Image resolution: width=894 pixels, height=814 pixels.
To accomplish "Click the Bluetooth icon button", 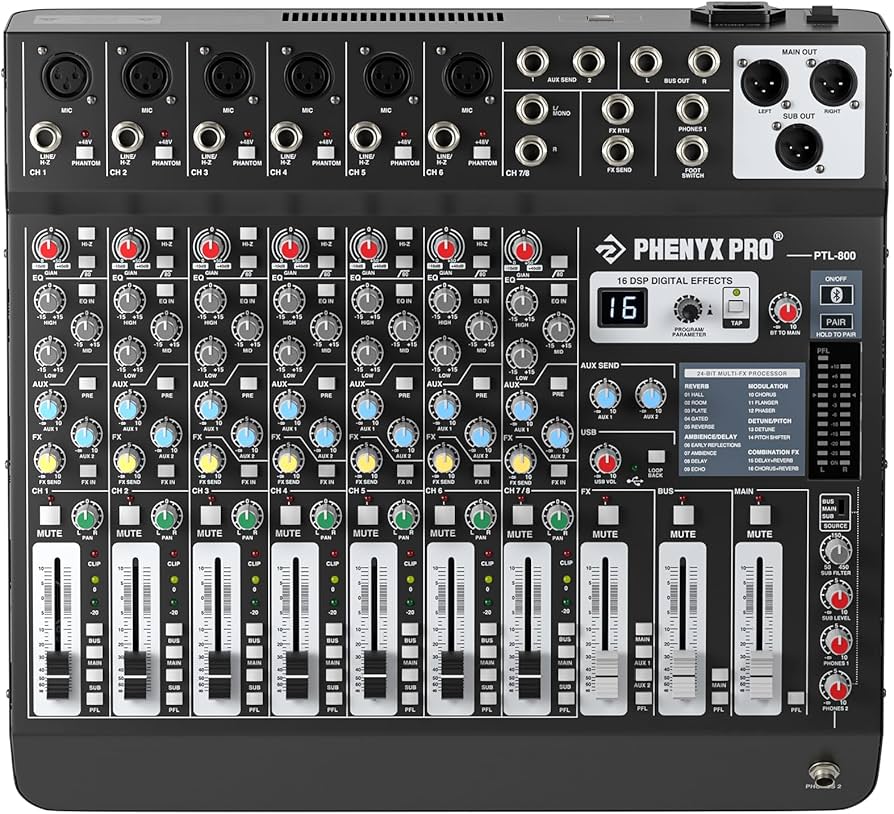I will pyautogui.click(x=836, y=295).
